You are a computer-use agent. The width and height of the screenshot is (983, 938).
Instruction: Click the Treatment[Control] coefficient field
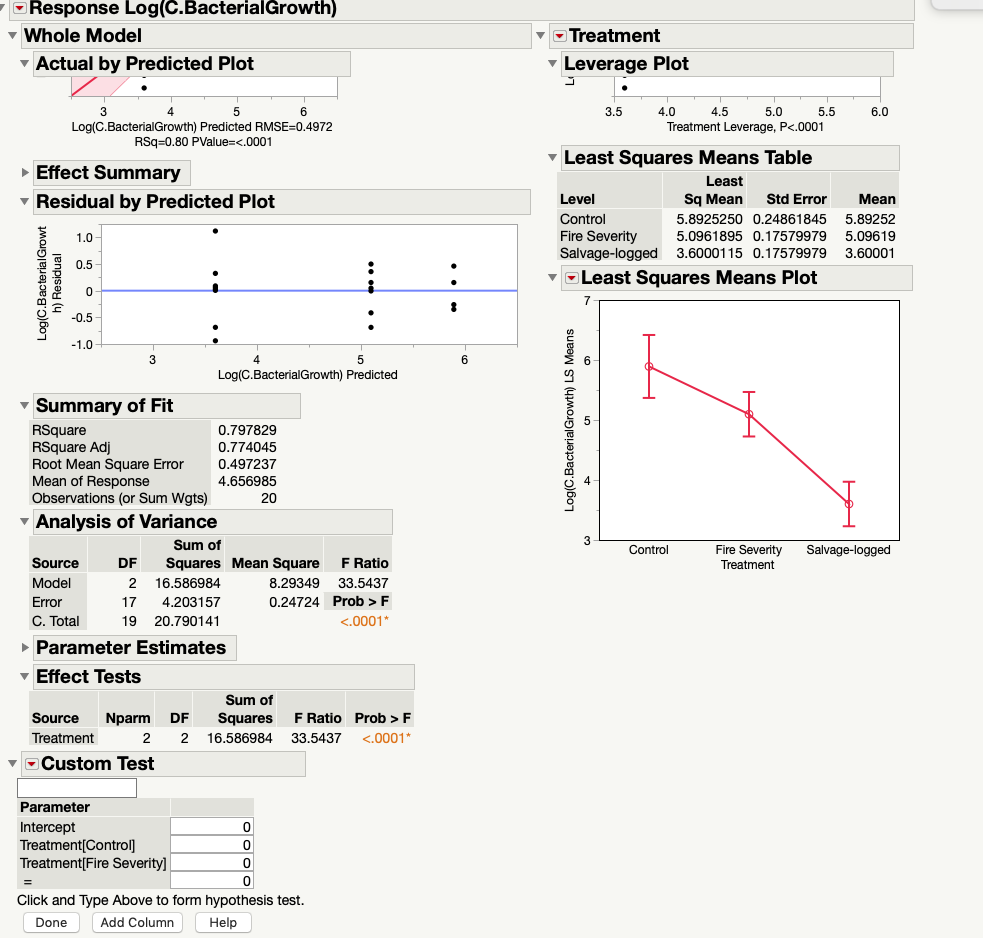click(x=211, y=845)
